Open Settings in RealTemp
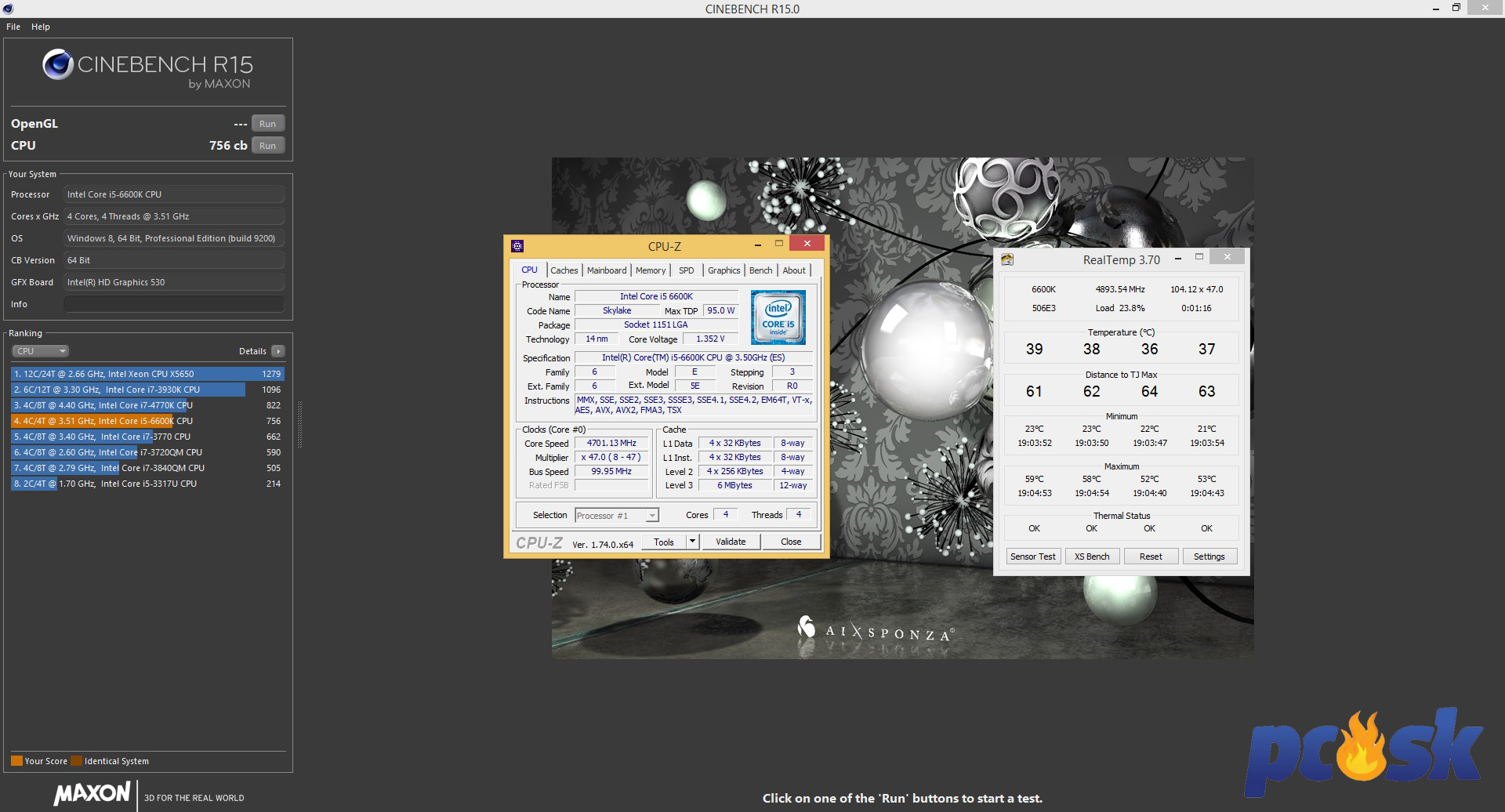The image size is (1505, 812). (1209, 556)
